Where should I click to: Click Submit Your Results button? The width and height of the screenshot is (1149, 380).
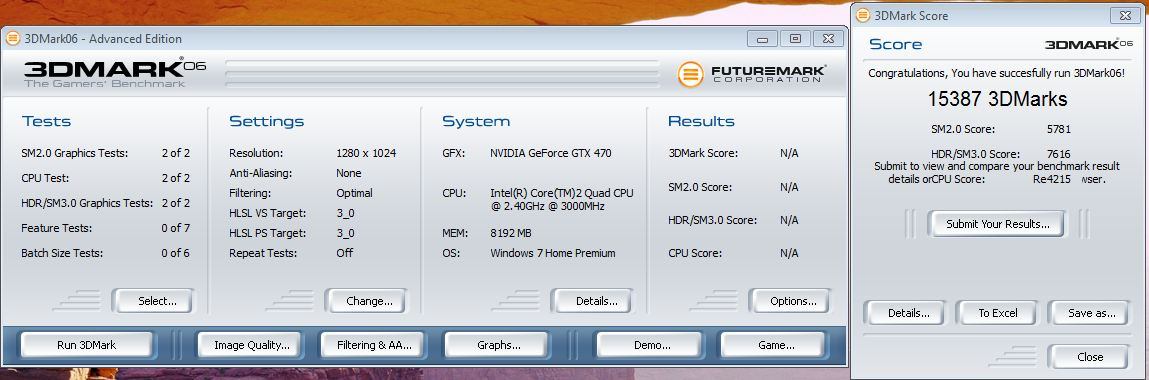997,224
